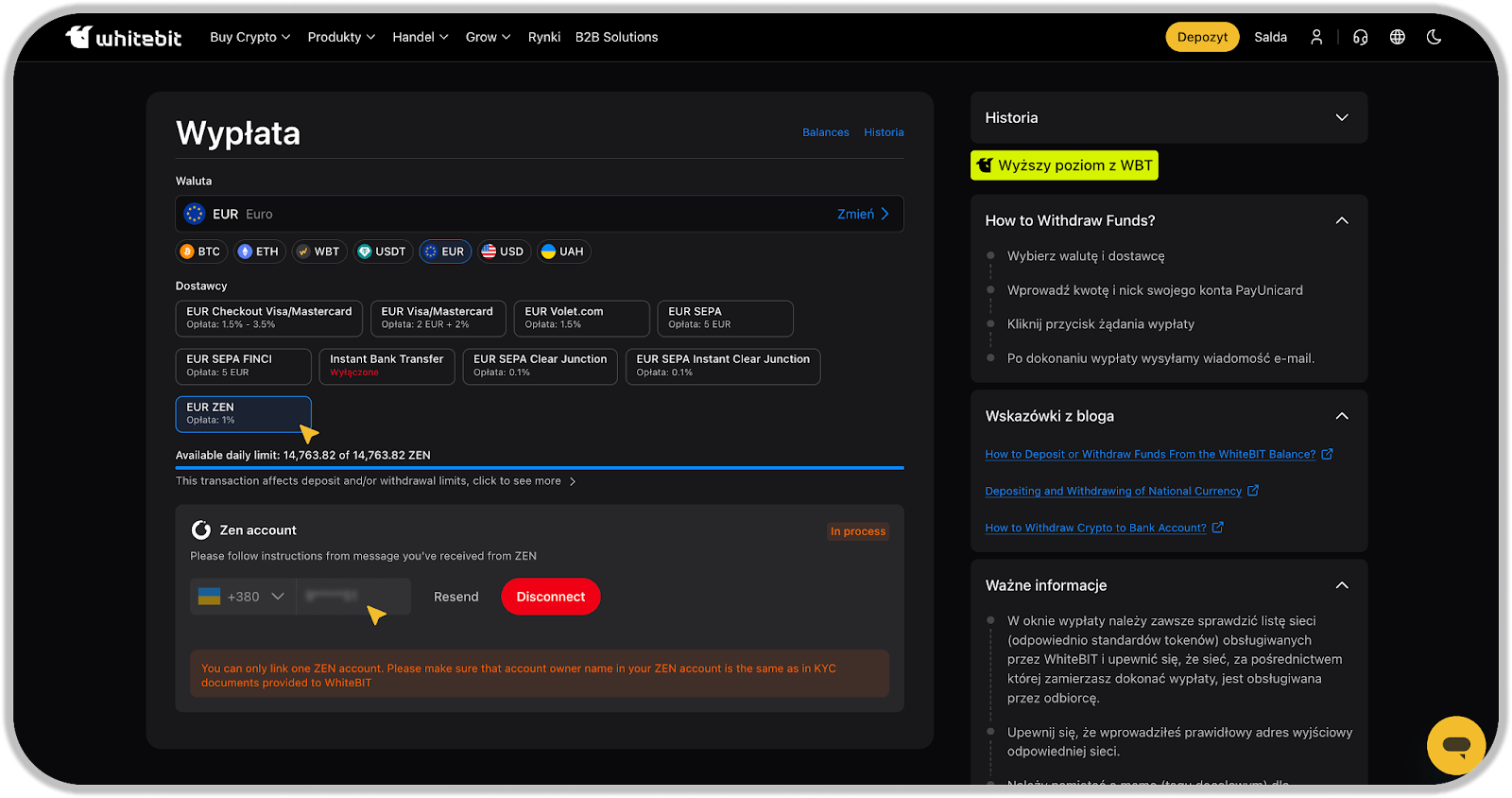Click the blurred phone number input field
The height and width of the screenshot is (798, 1512).
[352, 597]
